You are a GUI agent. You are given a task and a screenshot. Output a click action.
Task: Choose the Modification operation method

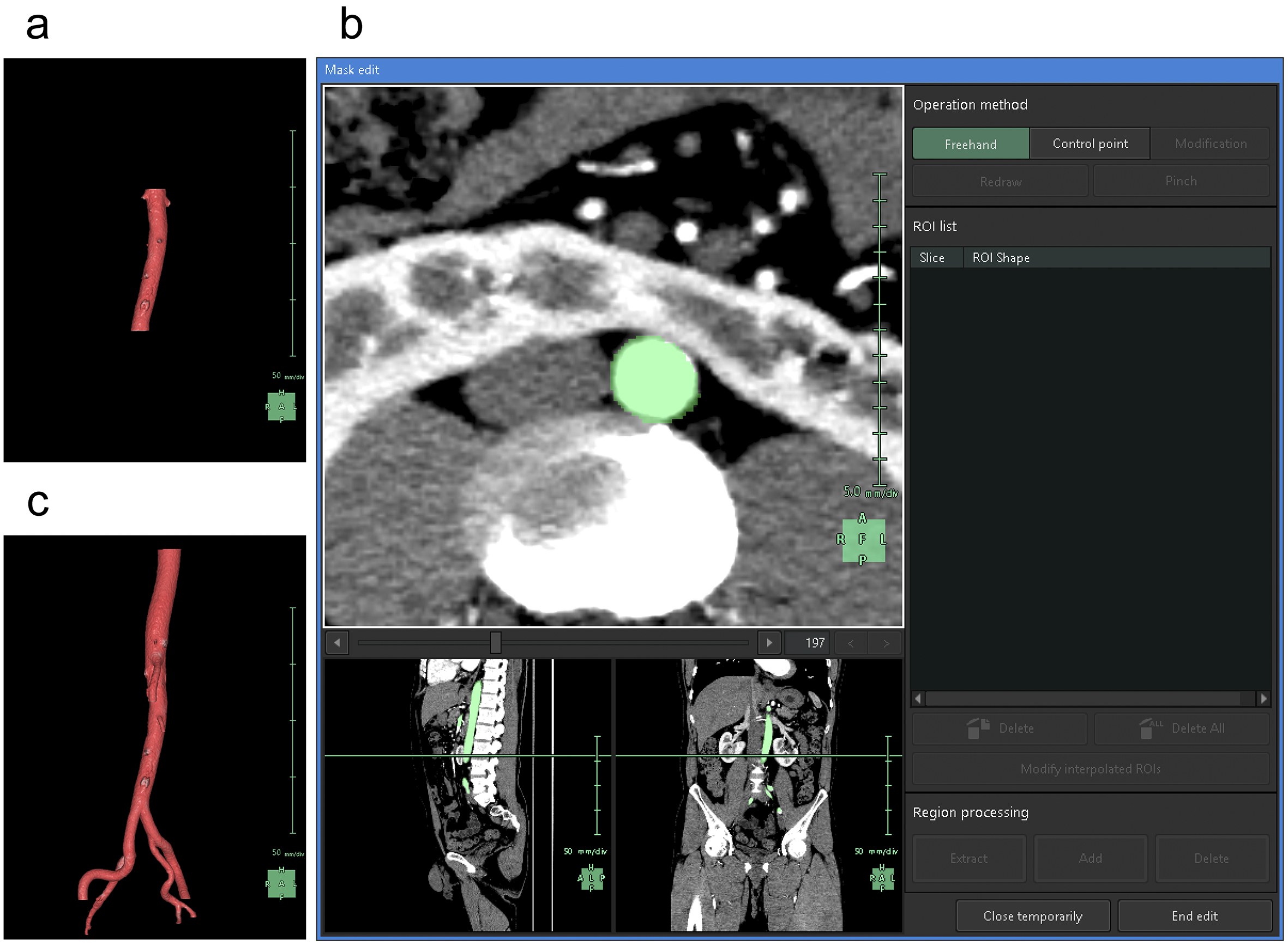(x=1211, y=144)
